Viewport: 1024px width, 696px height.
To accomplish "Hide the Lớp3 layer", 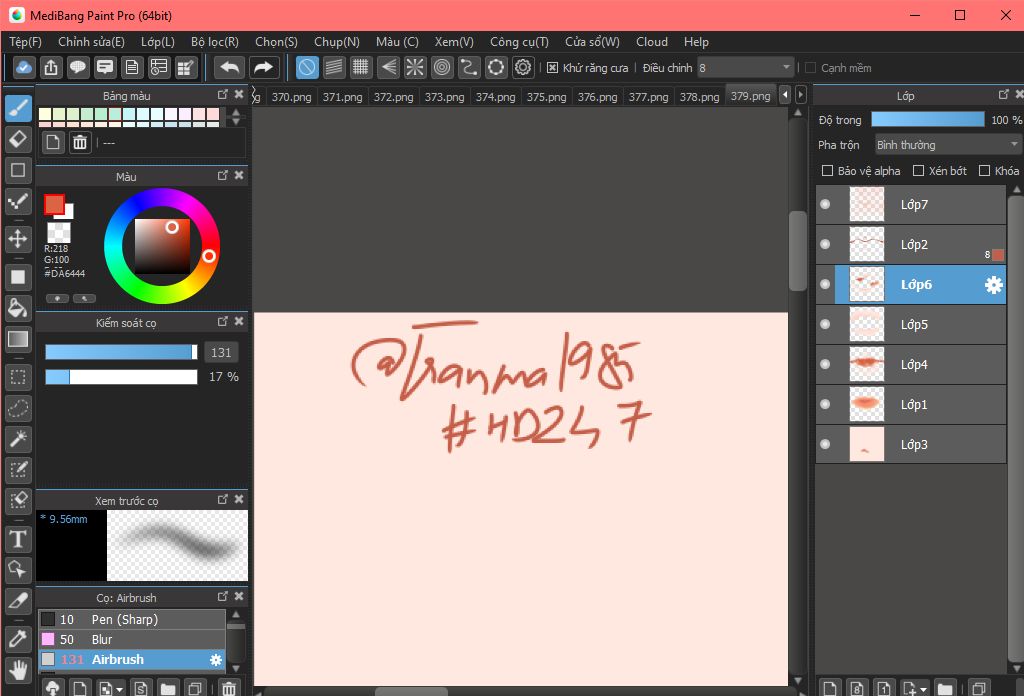I will (x=825, y=444).
